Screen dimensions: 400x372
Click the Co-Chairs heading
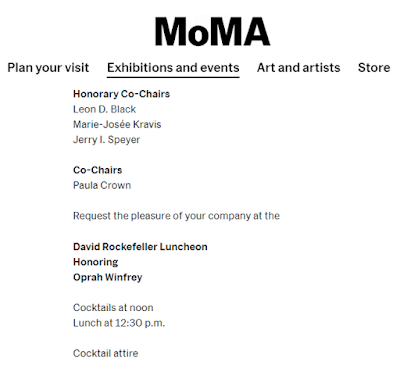tap(97, 170)
